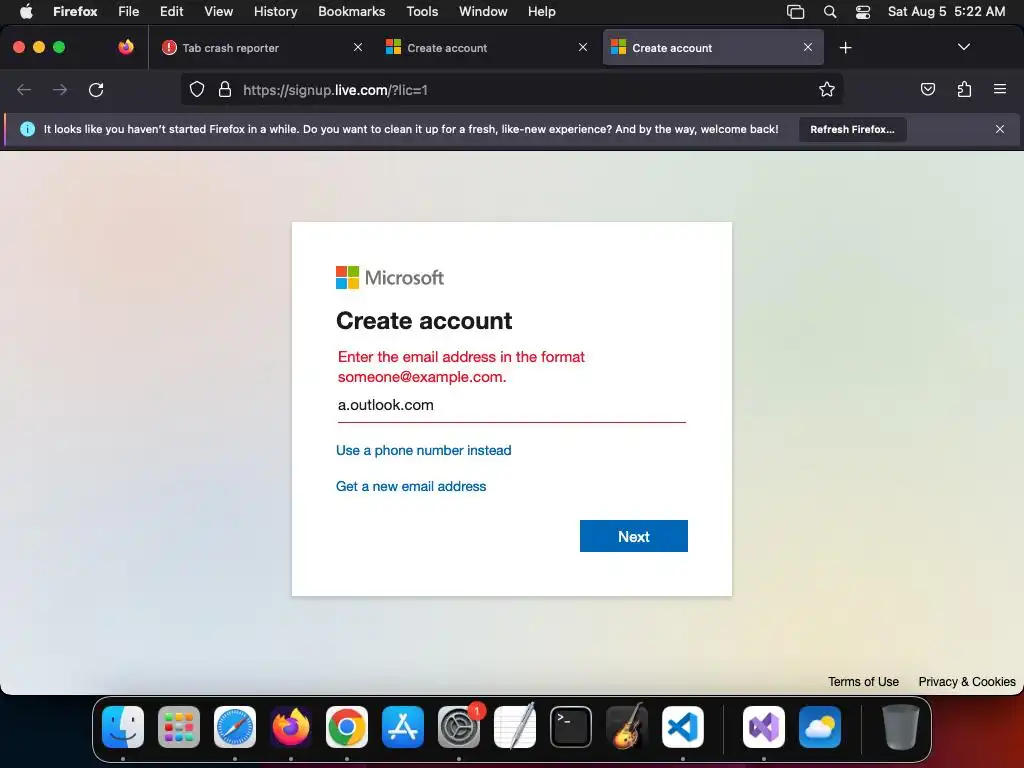1024x768 pixels.
Task: Click the date and time clock
Action: (x=946, y=12)
